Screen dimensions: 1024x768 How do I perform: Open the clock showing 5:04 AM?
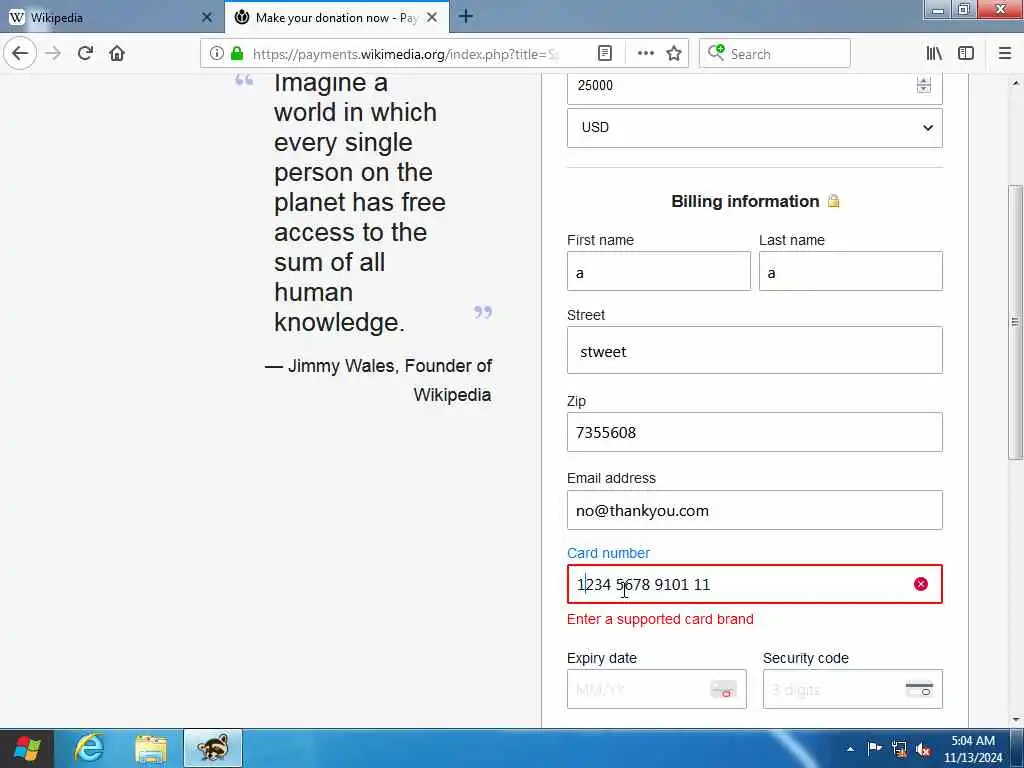[973, 749]
